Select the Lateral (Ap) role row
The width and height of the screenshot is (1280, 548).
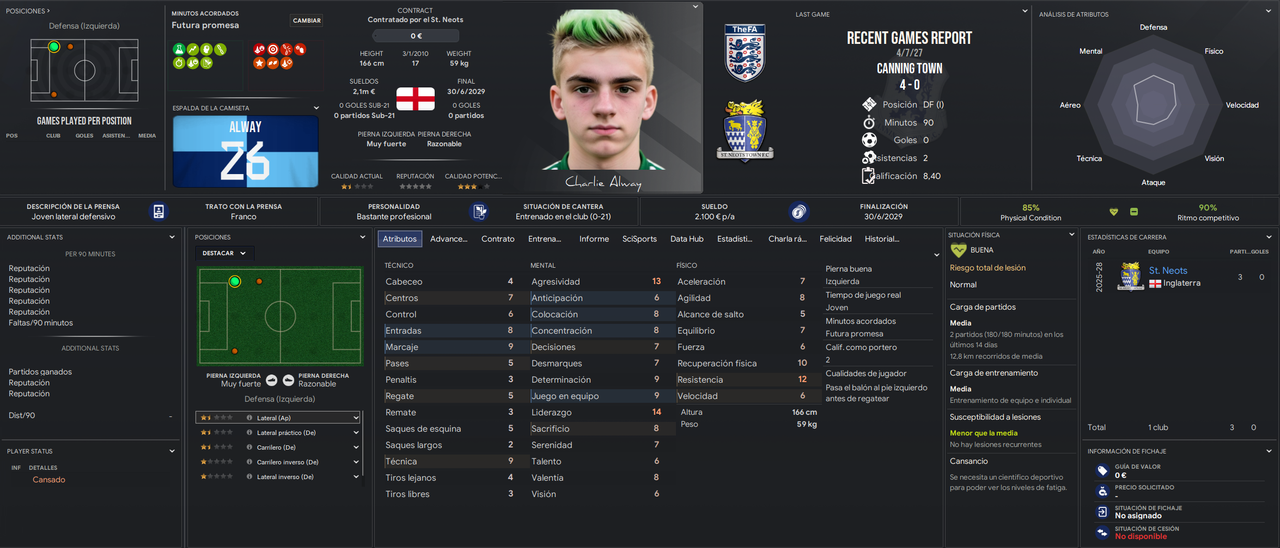pyautogui.click(x=278, y=417)
